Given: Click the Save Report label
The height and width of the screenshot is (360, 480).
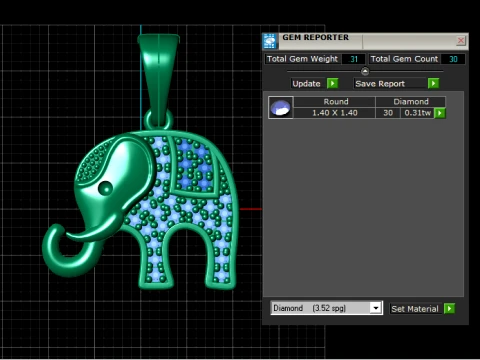Looking at the screenshot, I should [380, 84].
